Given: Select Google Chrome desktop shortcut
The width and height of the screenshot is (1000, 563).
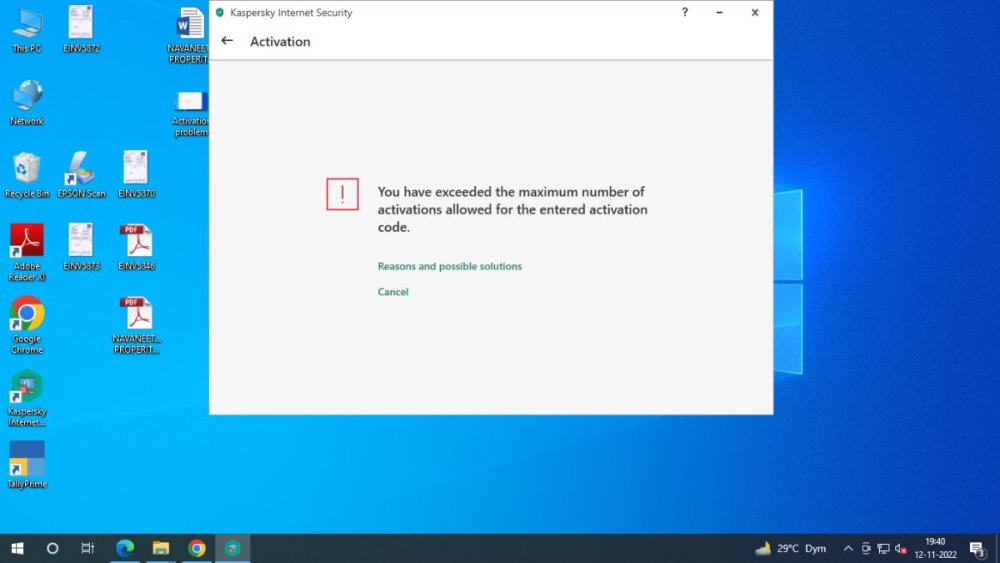Looking at the screenshot, I should pos(27,325).
